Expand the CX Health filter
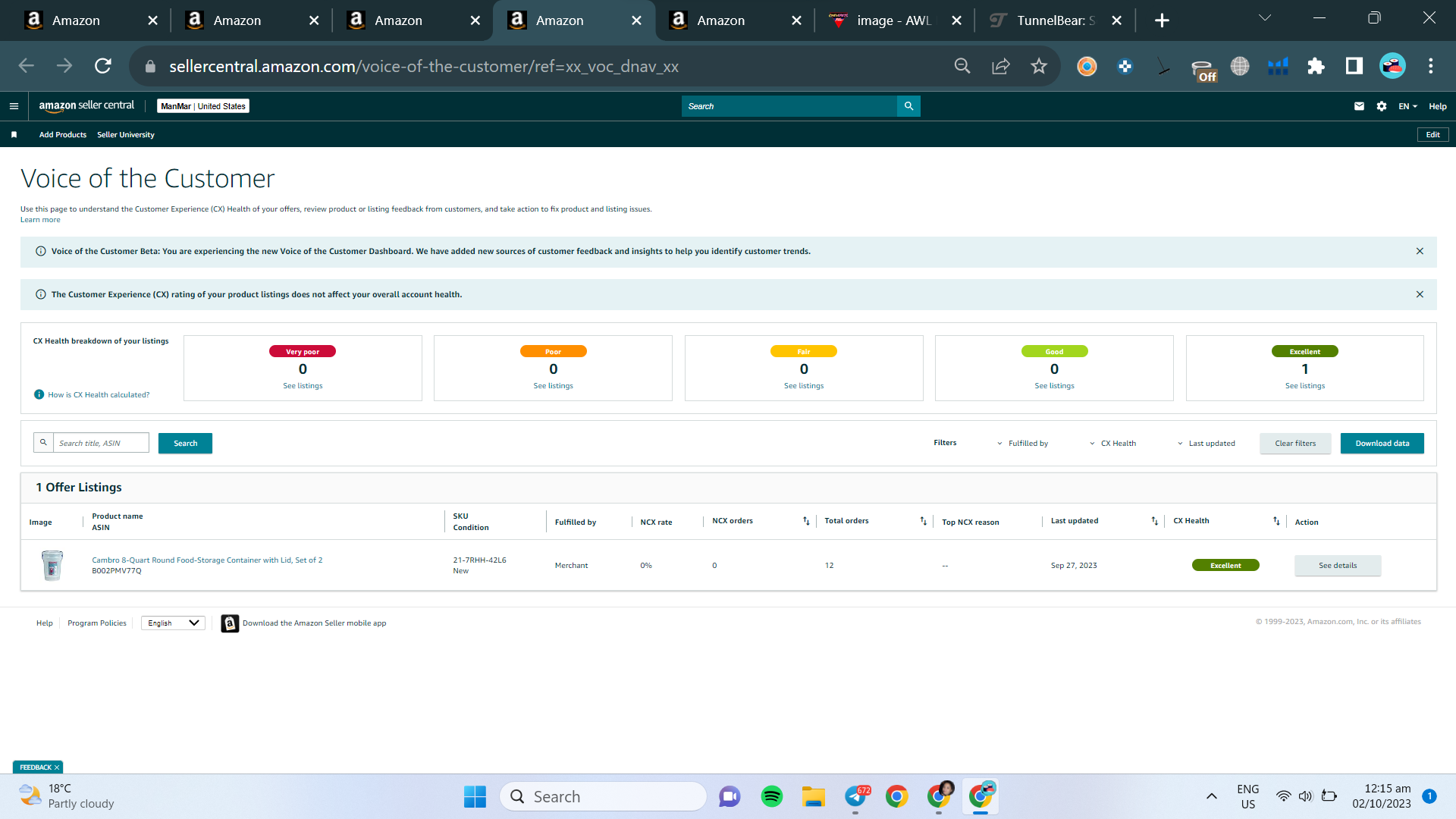Image resolution: width=1456 pixels, height=819 pixels. click(x=1113, y=444)
